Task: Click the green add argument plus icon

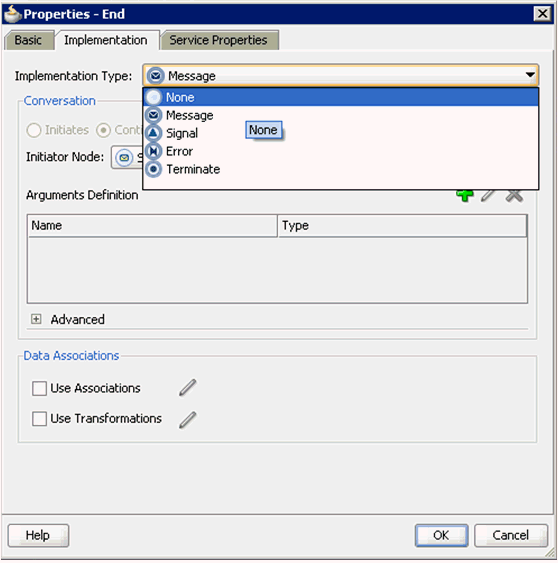Action: click(465, 196)
